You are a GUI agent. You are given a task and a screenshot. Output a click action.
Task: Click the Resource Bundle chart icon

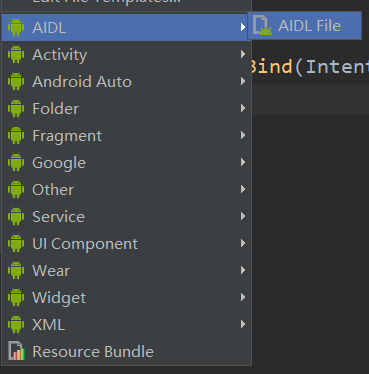coord(16,351)
